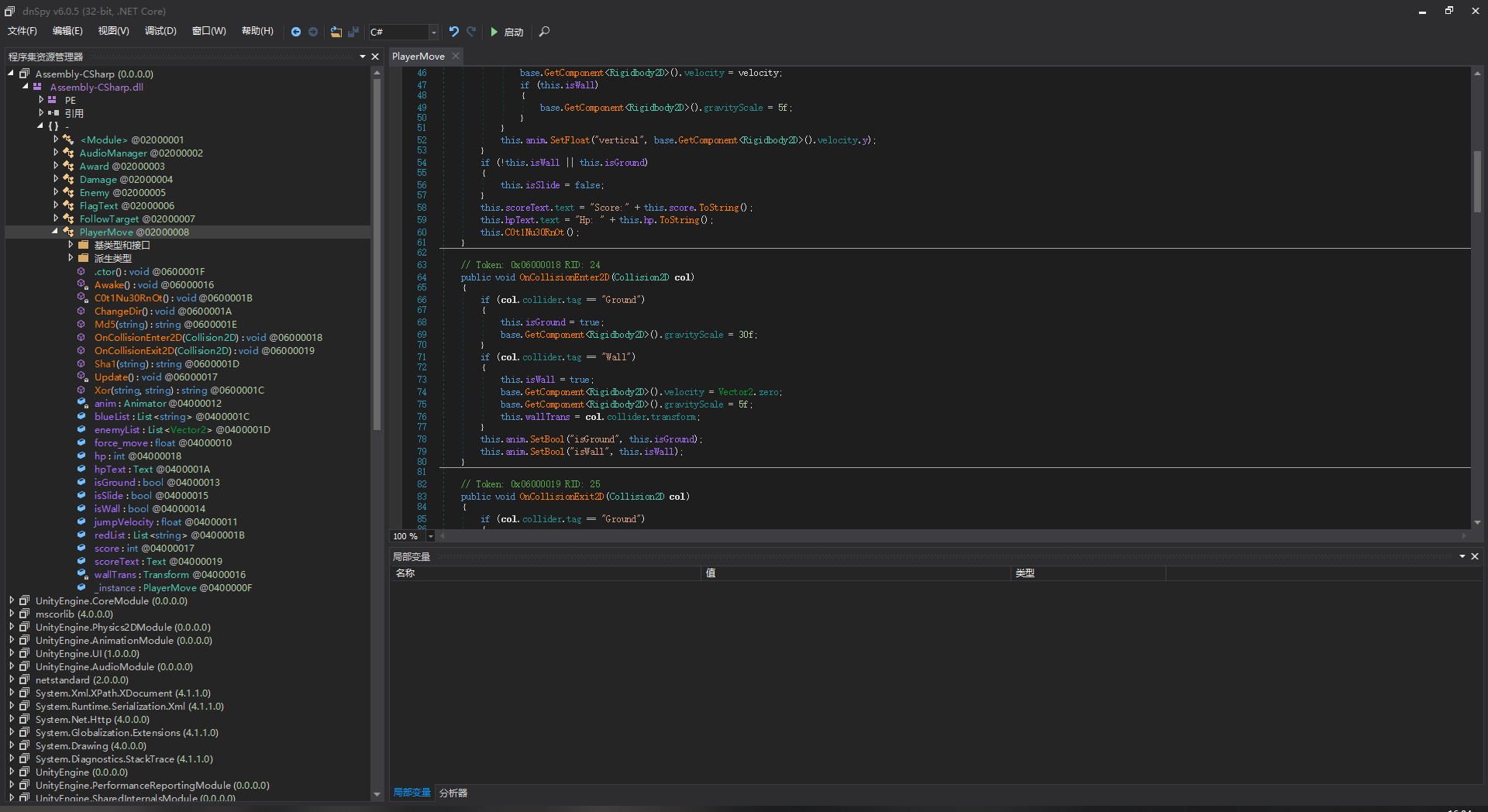Click the undo icon in toolbar

pyautogui.click(x=453, y=32)
